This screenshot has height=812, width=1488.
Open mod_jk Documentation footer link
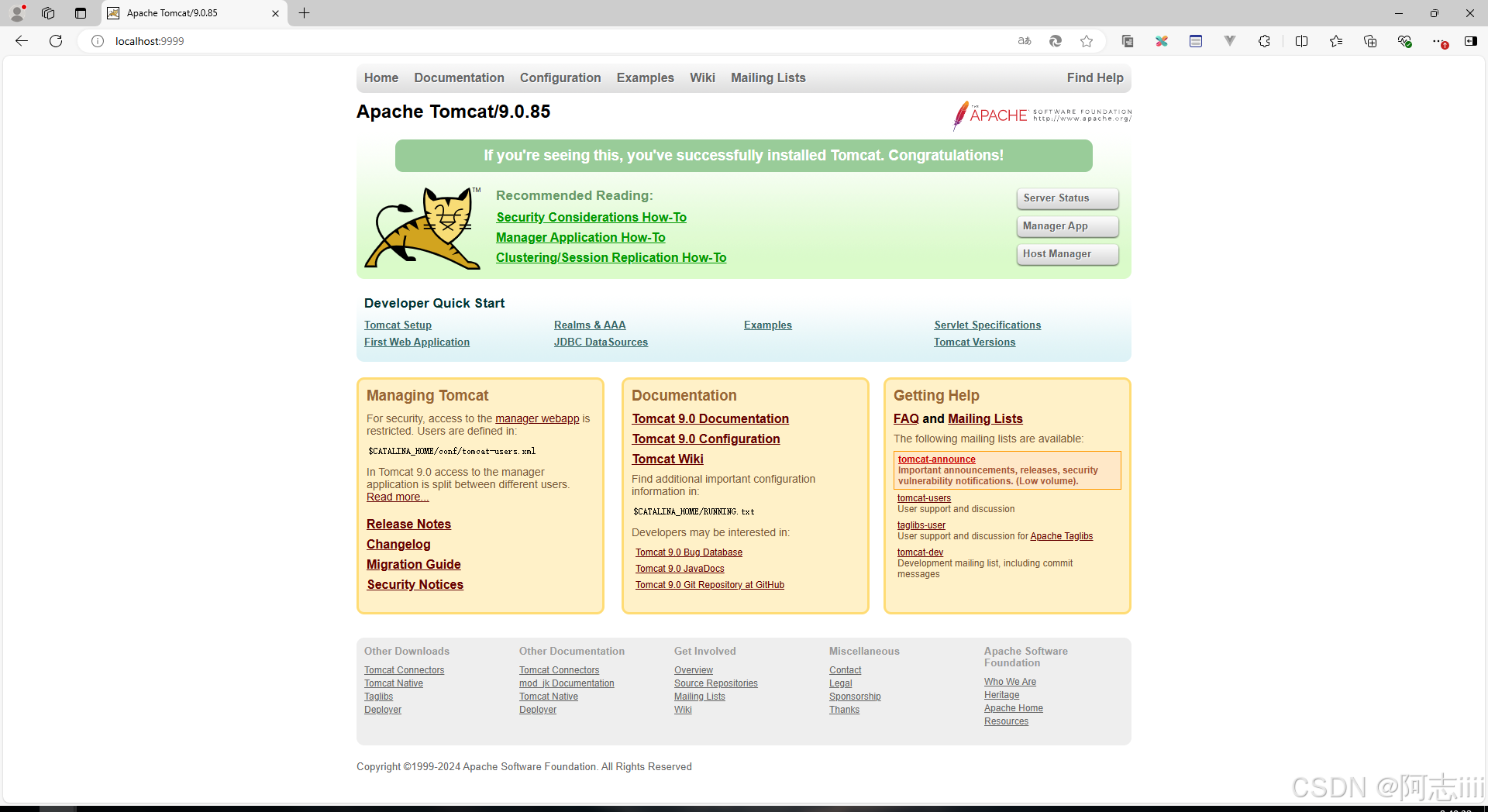pos(567,683)
